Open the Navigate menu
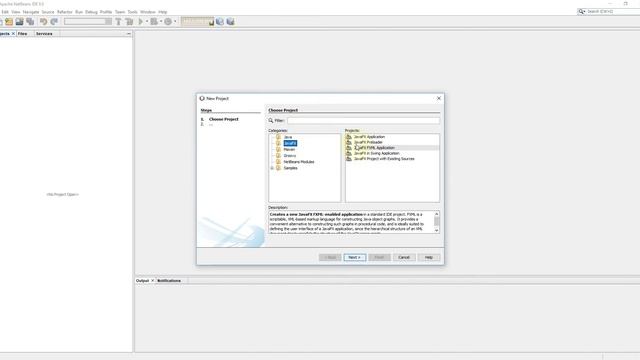 31,12
